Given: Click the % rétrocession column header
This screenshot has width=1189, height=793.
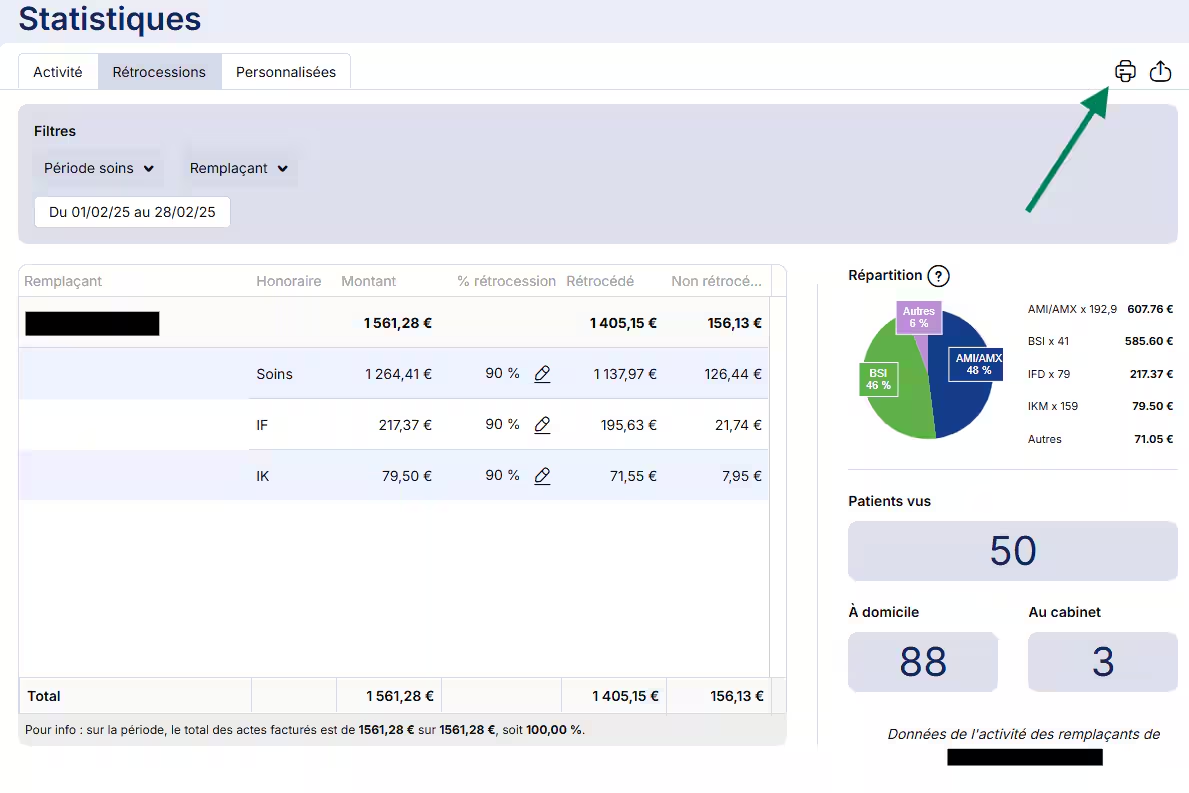Looking at the screenshot, I should [x=506, y=281].
